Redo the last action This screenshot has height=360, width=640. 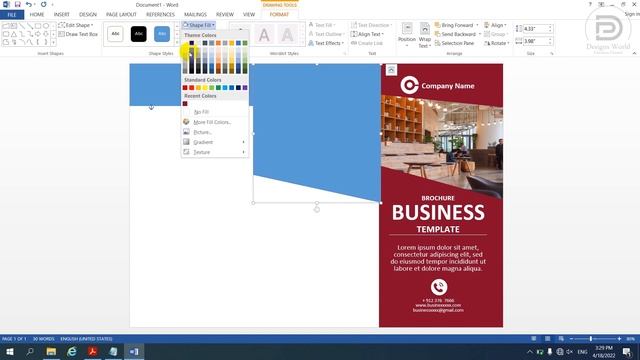tap(44, 4)
